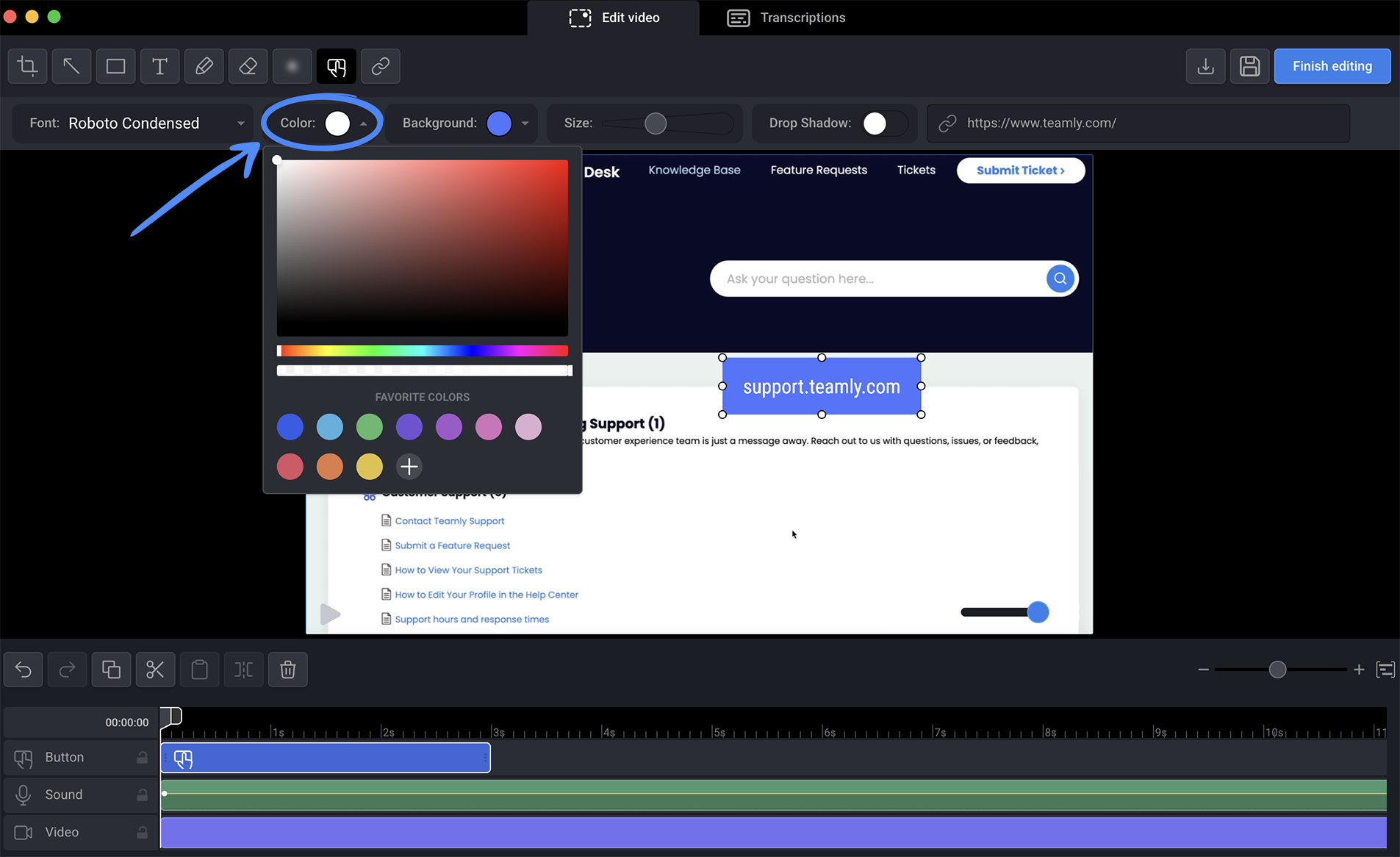Add a new favorite color
Viewport: 1400px width, 857px height.
pos(409,466)
